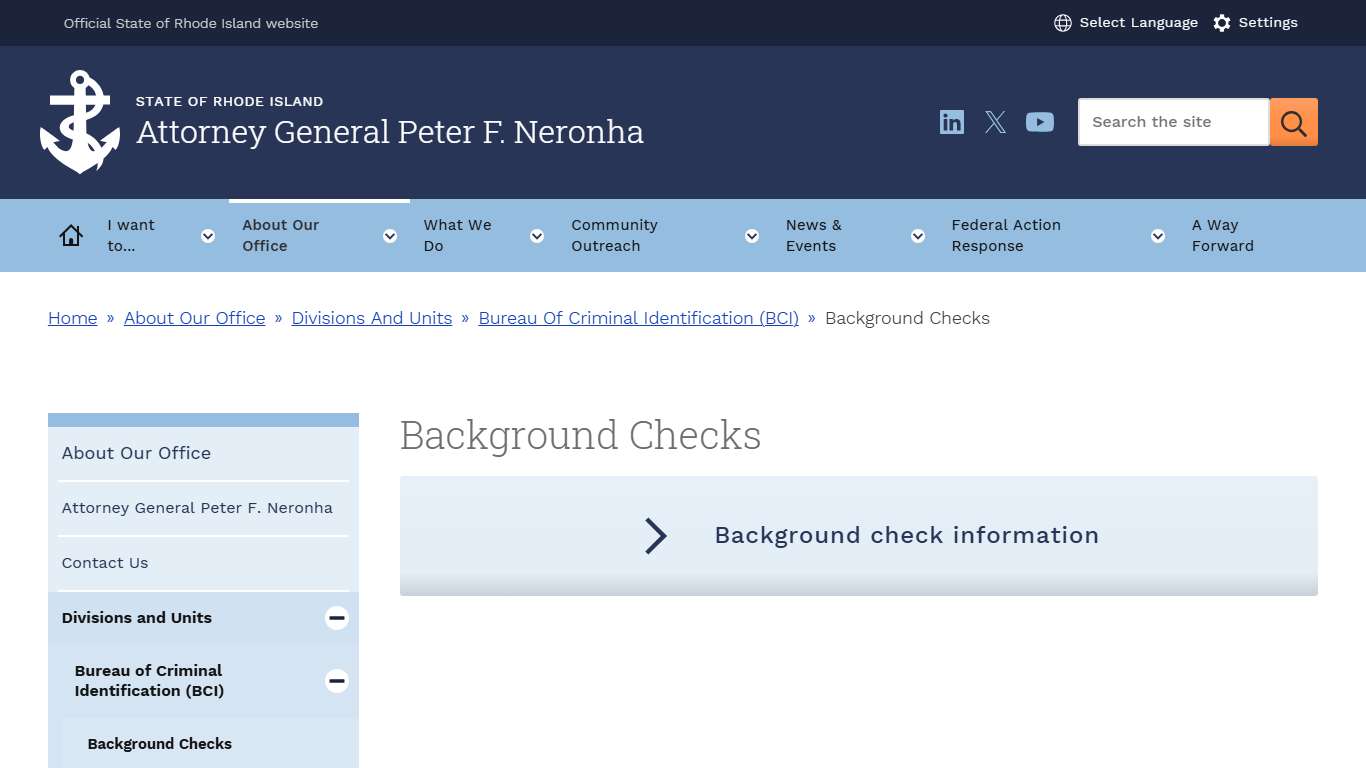Open the News & Events dropdown
The width and height of the screenshot is (1366, 768).
tap(917, 235)
